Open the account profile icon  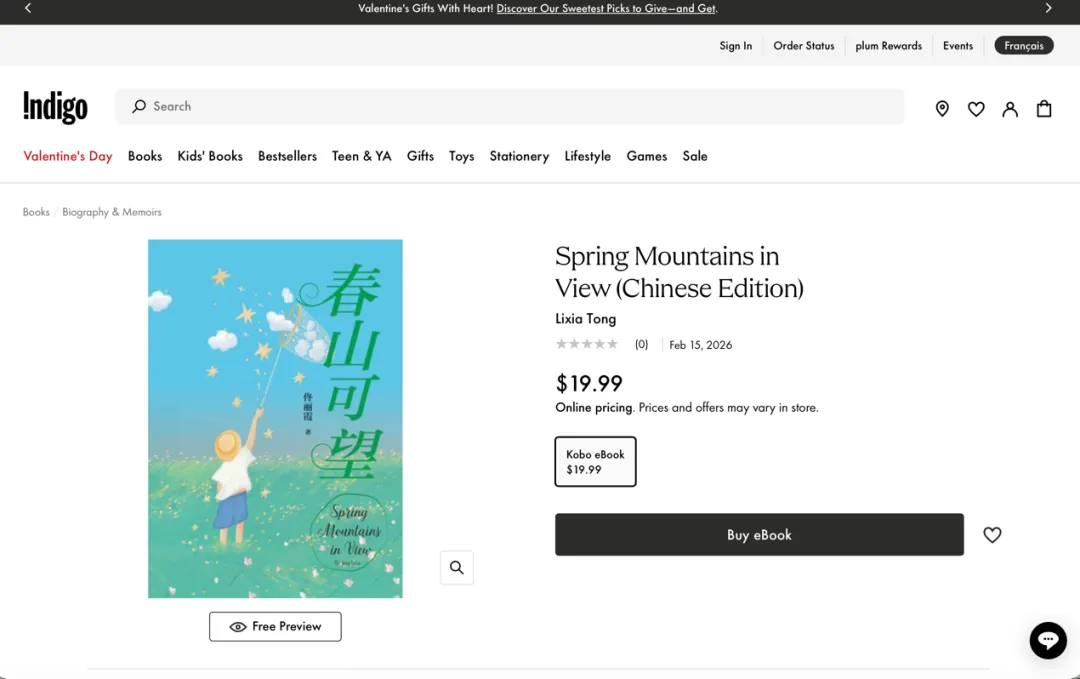point(1010,109)
